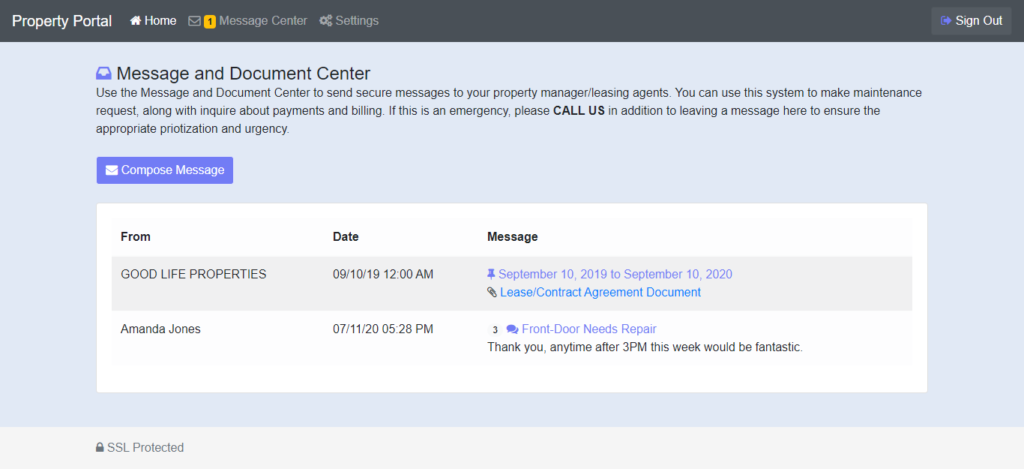Click the chat bubbles icon for Front-Door thread

(512, 329)
